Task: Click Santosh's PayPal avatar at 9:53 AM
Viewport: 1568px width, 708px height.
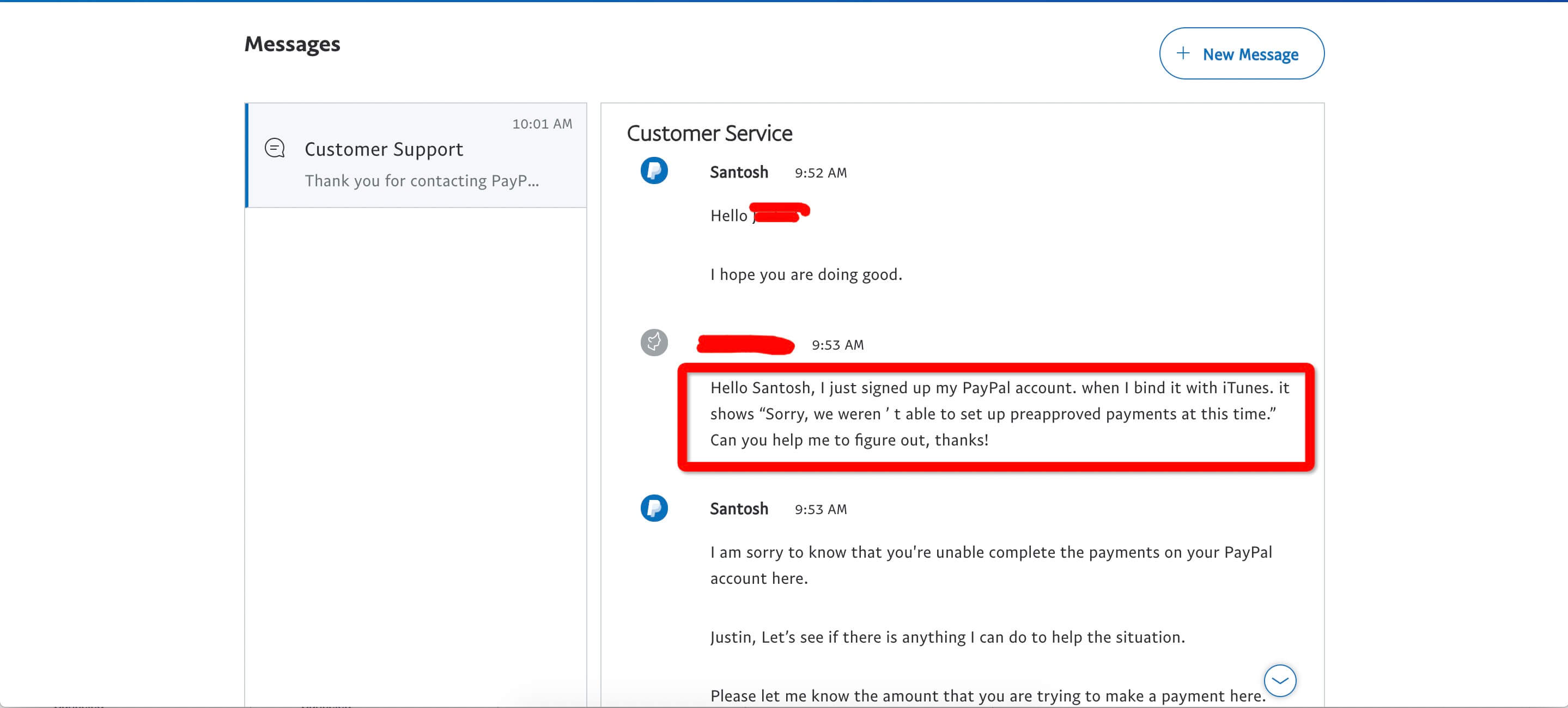Action: click(654, 508)
